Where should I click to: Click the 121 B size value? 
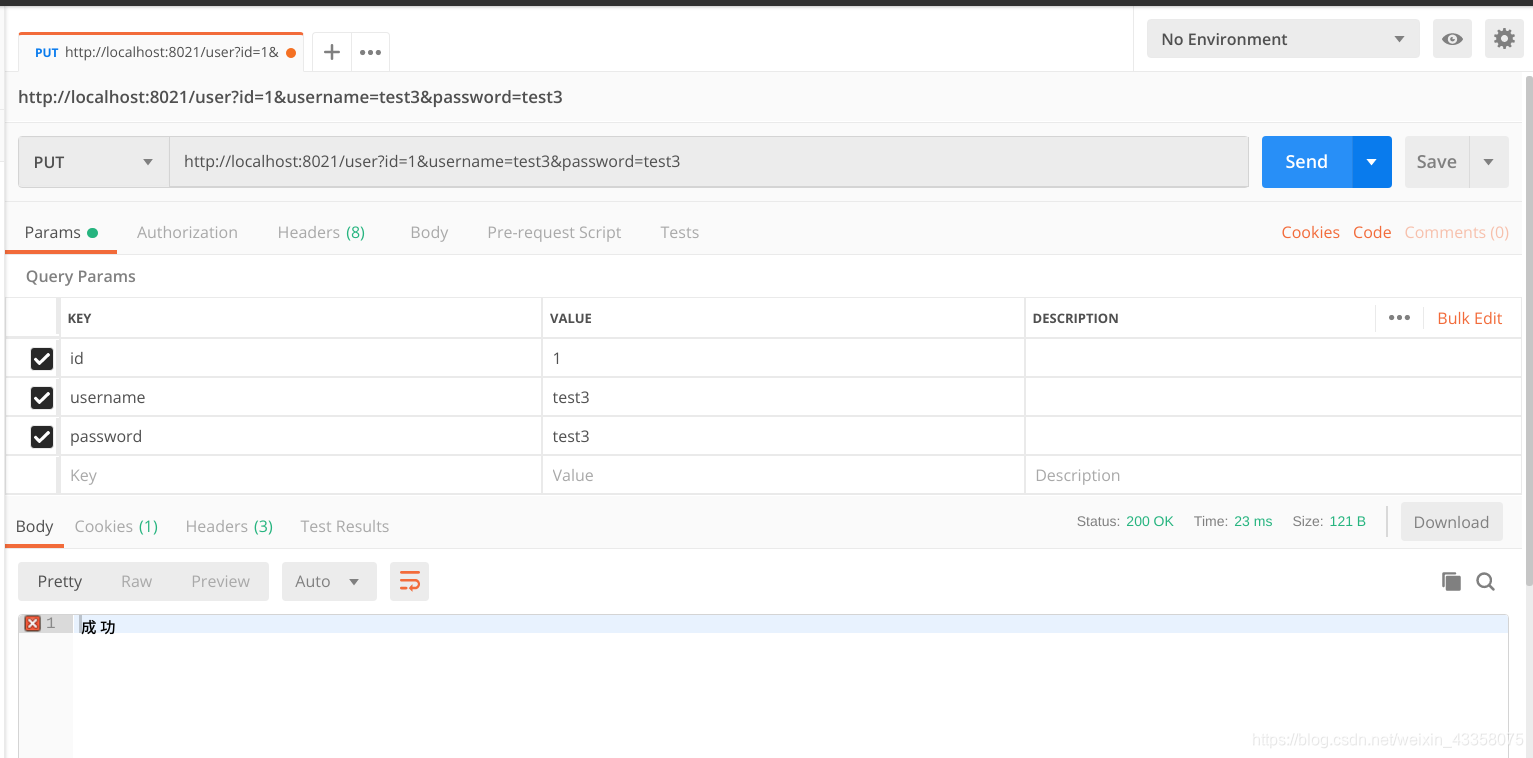coord(1347,521)
